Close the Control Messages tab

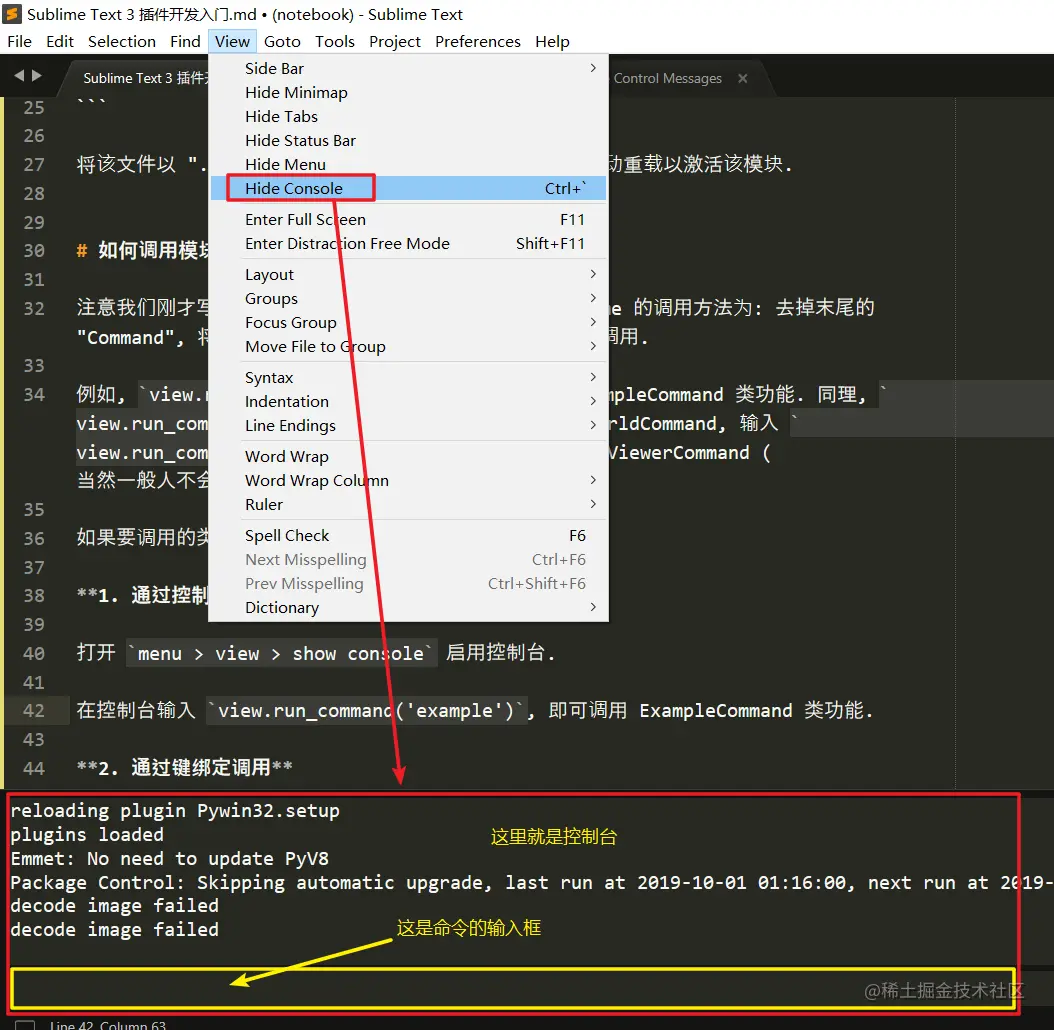click(x=743, y=78)
